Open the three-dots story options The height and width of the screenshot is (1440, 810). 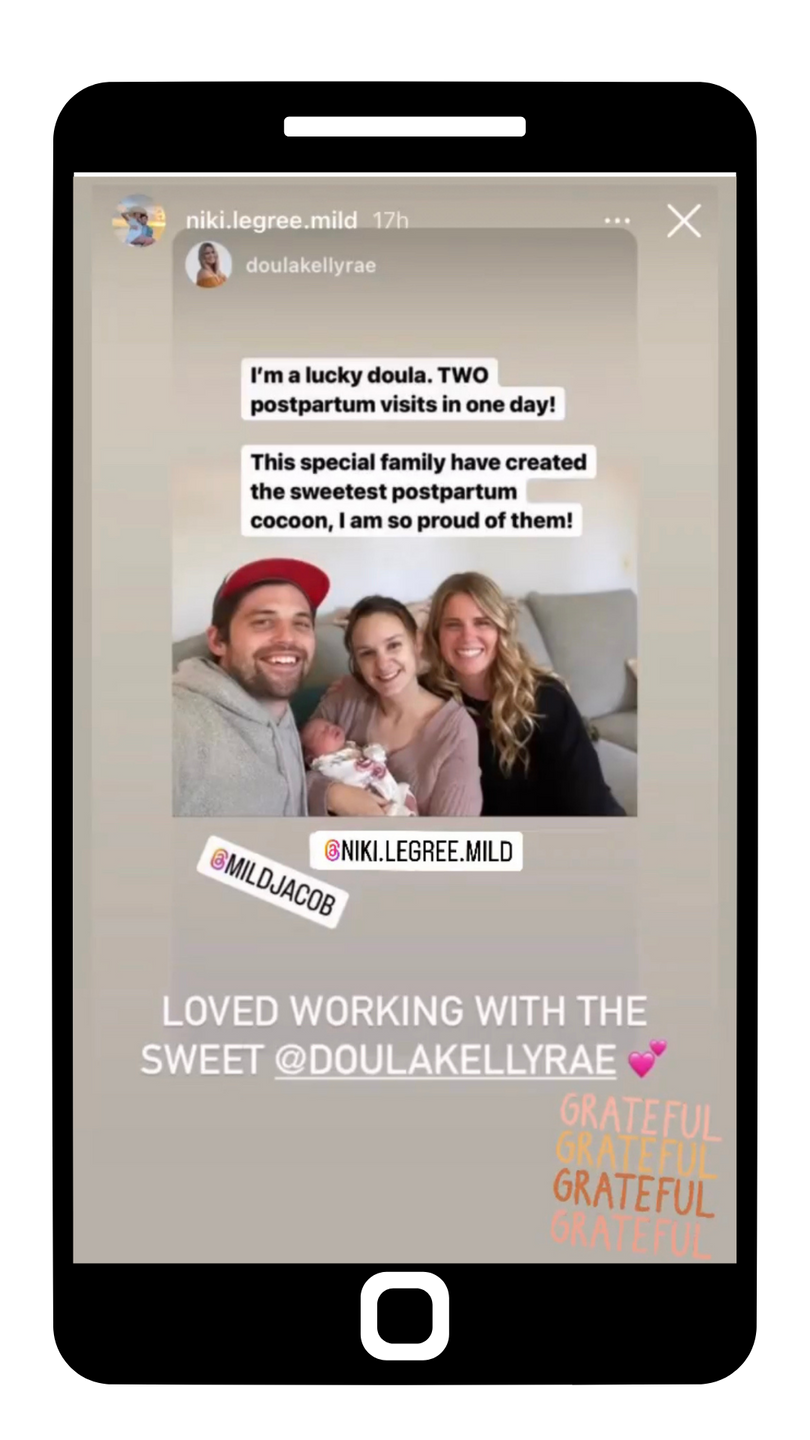click(x=618, y=221)
